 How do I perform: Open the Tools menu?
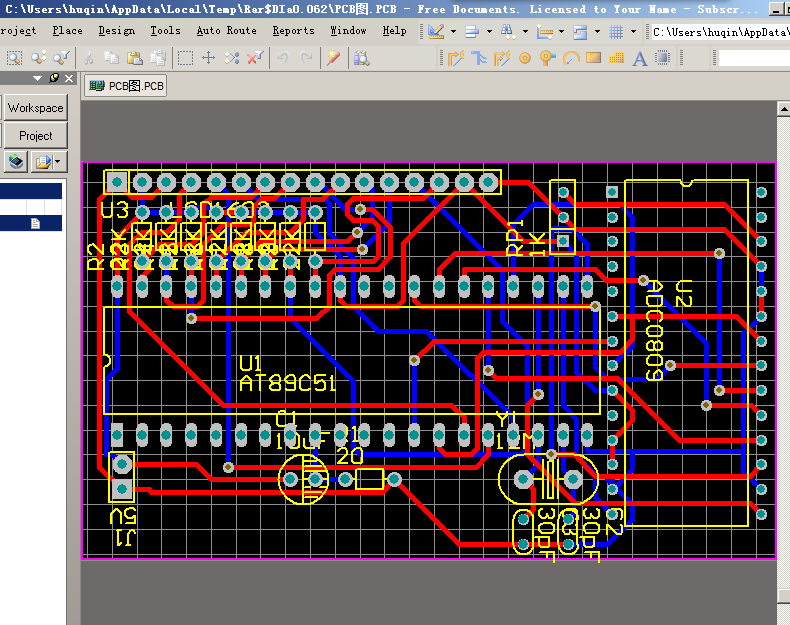165,31
